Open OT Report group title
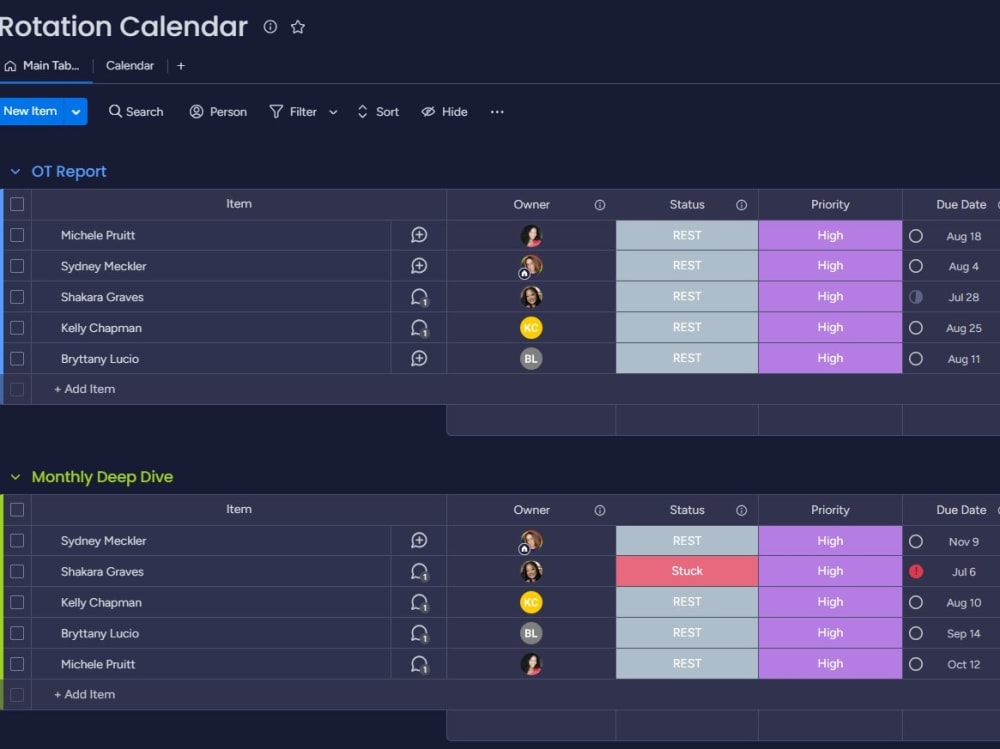This screenshot has height=749, width=1000. (69, 172)
